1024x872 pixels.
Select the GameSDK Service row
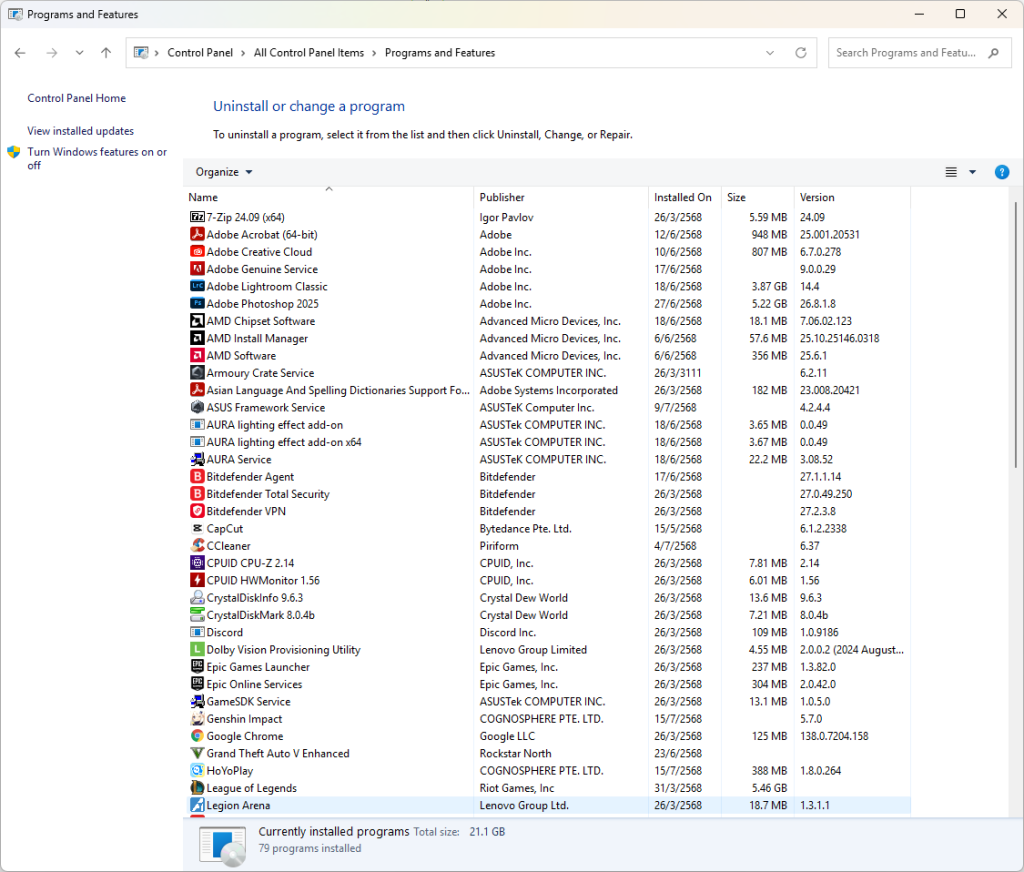tap(547, 702)
